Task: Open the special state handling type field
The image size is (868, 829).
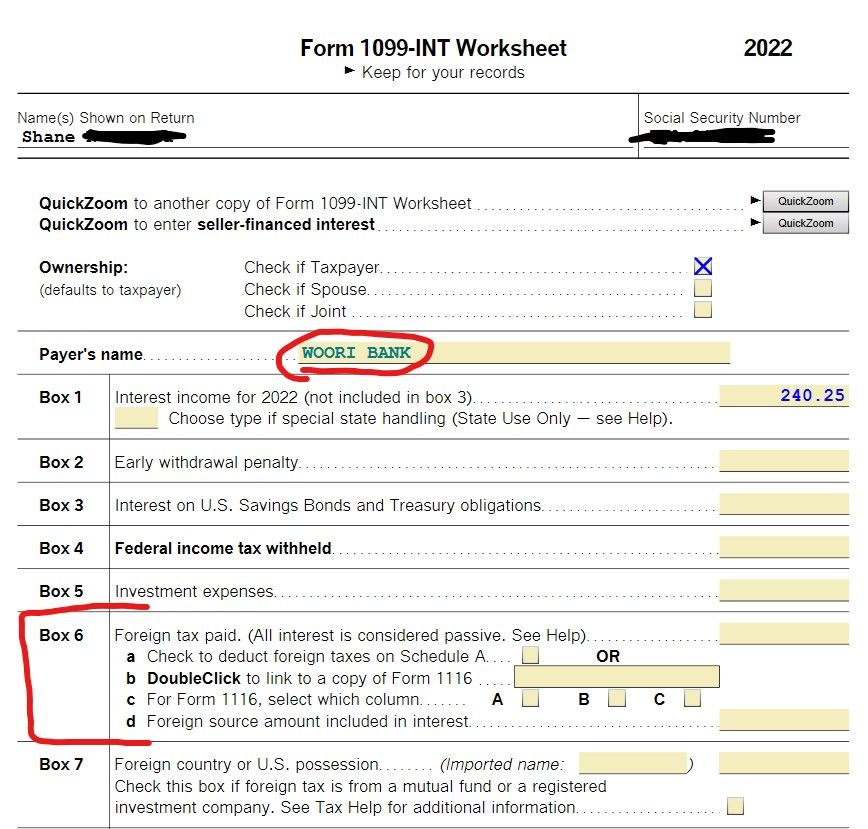Action: point(136,418)
